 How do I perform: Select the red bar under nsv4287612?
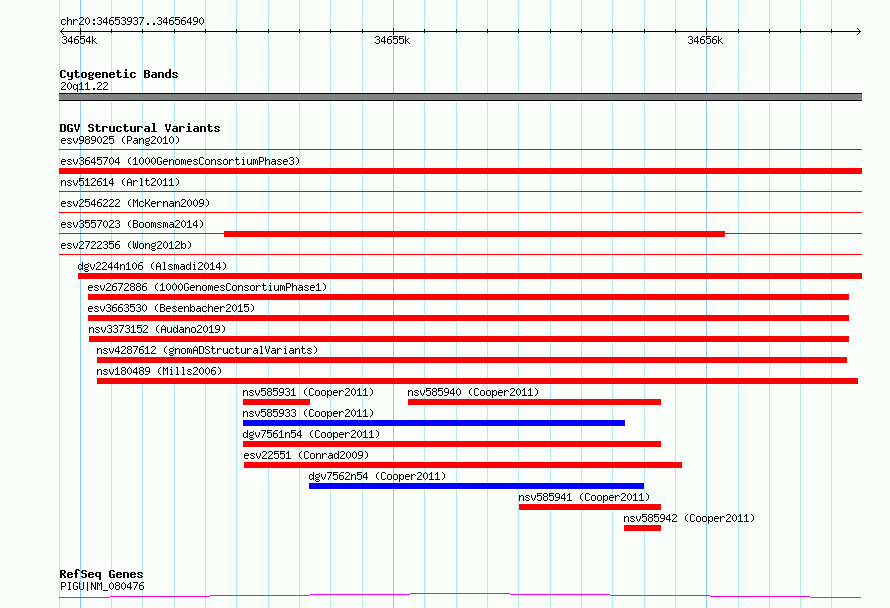tap(472, 360)
